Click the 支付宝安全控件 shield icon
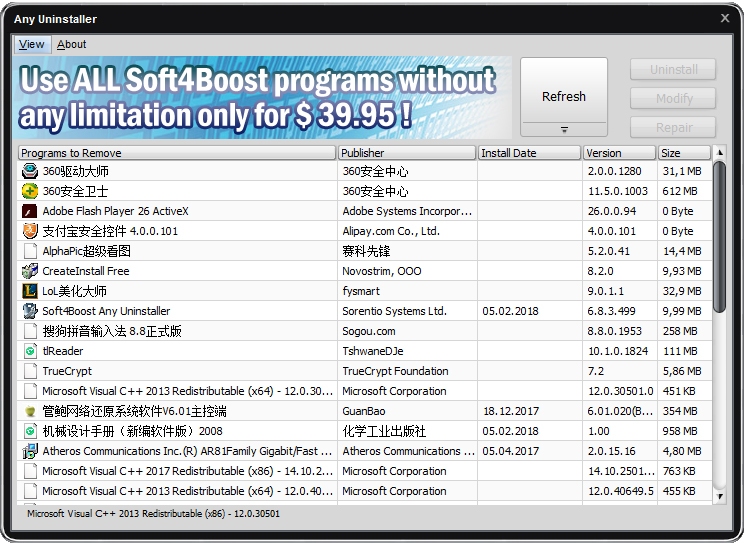The height and width of the screenshot is (543, 745). 30,231
